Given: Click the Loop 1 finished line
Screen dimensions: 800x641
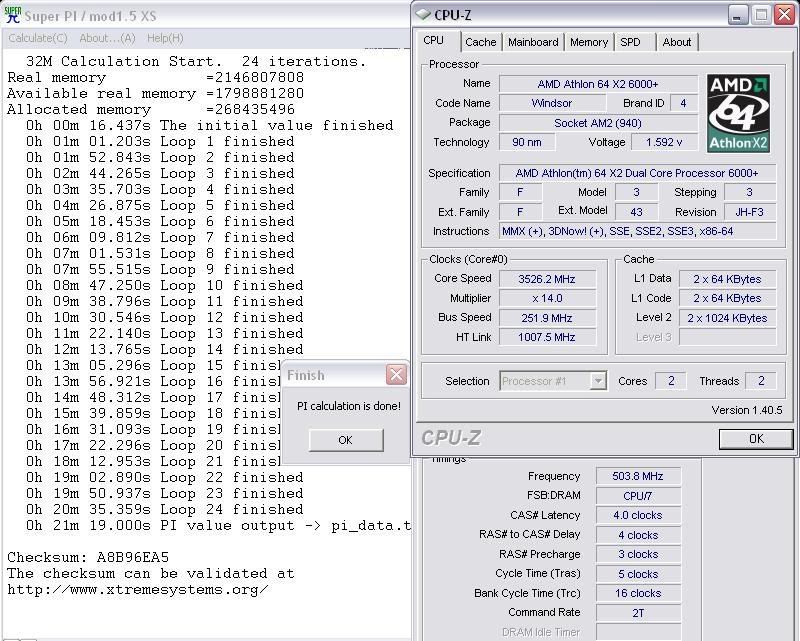Looking at the screenshot, I should (x=160, y=141).
